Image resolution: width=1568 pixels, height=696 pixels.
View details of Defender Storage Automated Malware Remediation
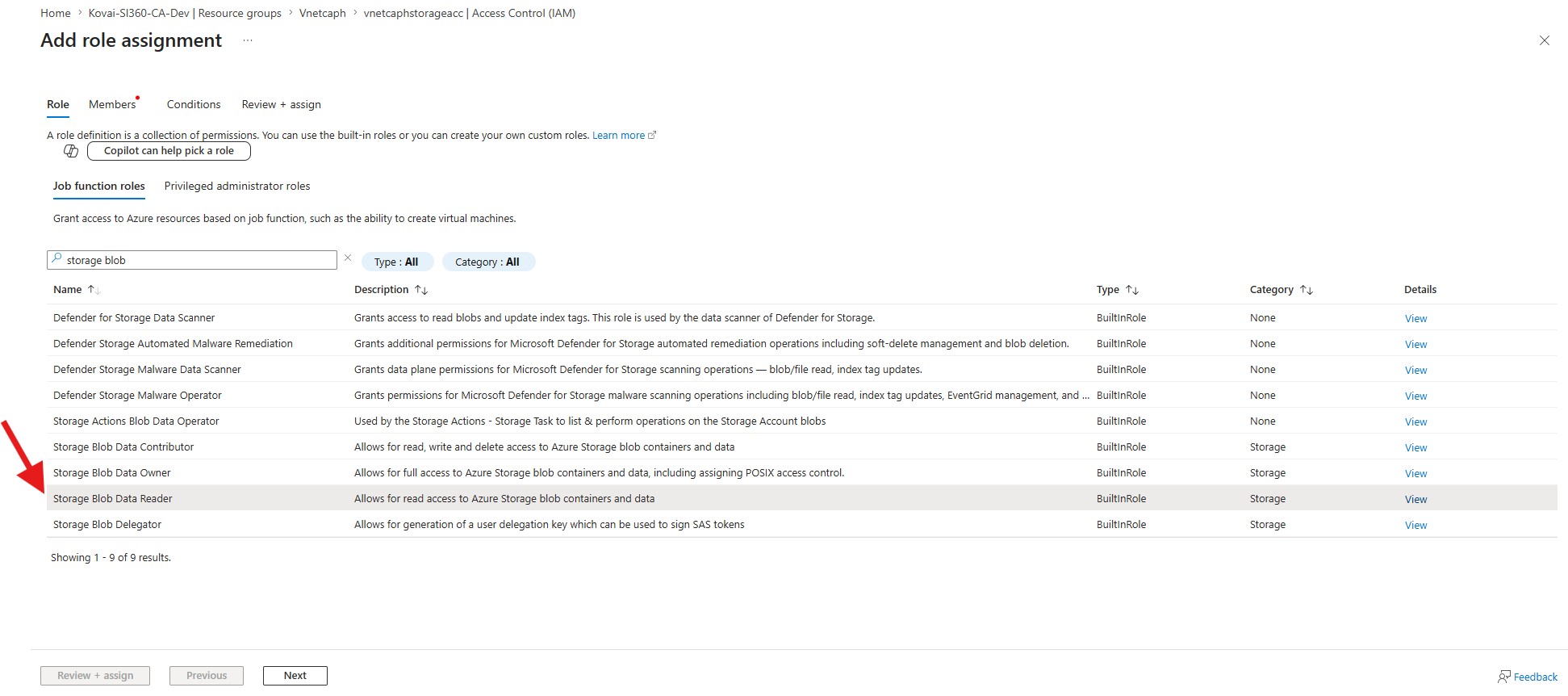pyautogui.click(x=1415, y=345)
